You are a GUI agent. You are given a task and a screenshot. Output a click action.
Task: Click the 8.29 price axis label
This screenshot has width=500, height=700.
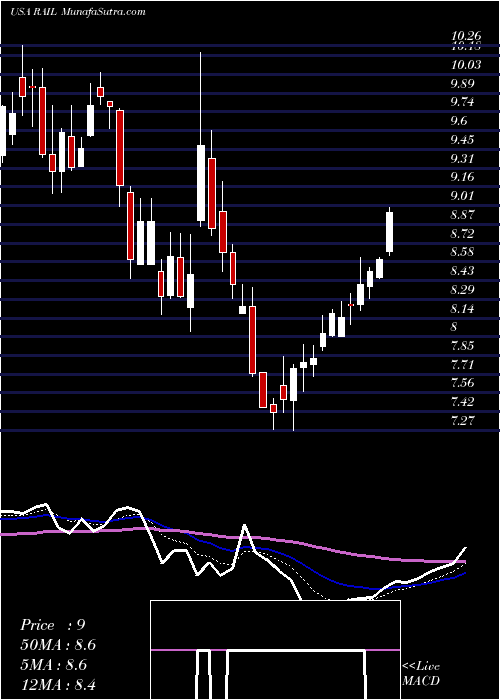point(462,289)
